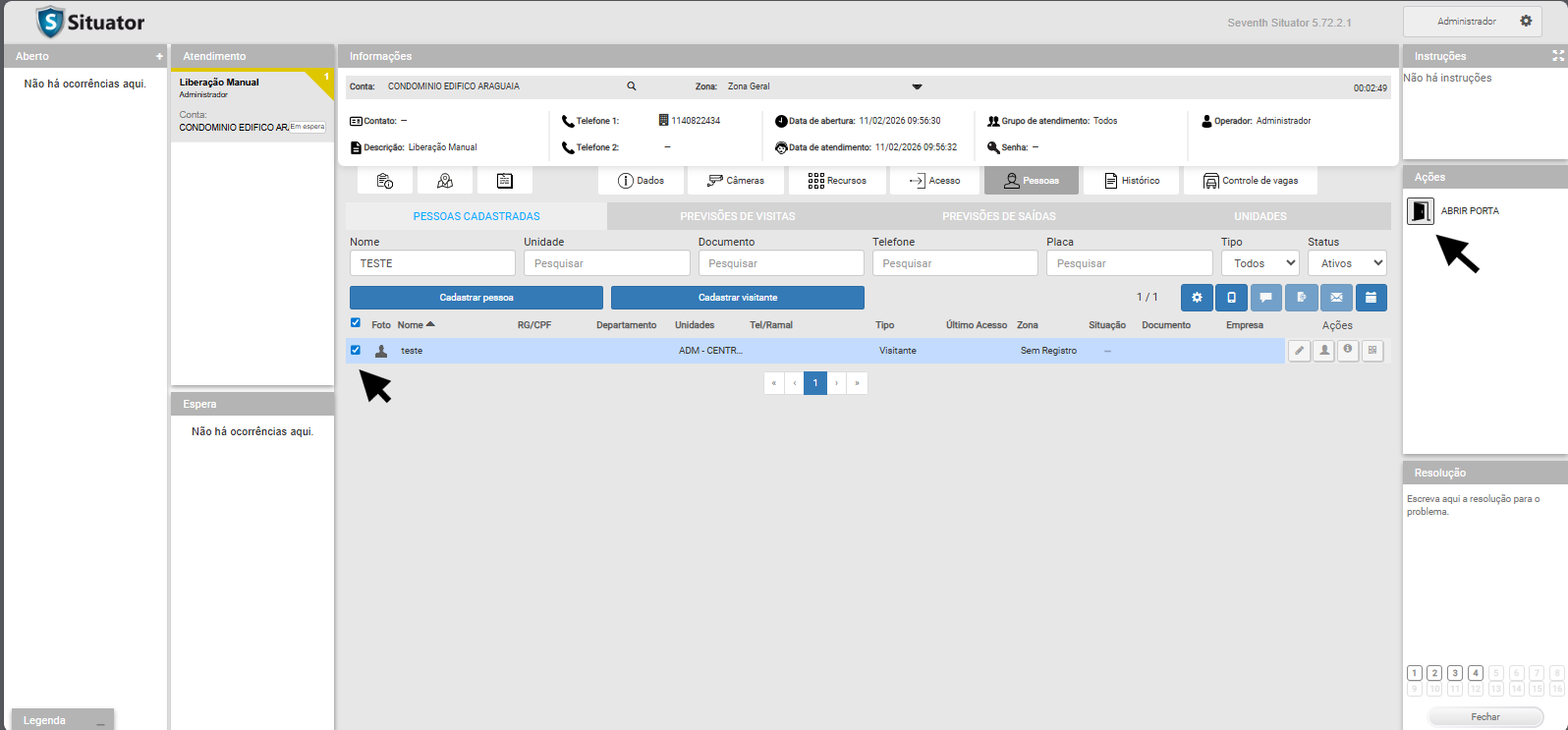Screen dimensions: 1568x730
Task: Click the QR code icon in Ações
Action: 1372,351
